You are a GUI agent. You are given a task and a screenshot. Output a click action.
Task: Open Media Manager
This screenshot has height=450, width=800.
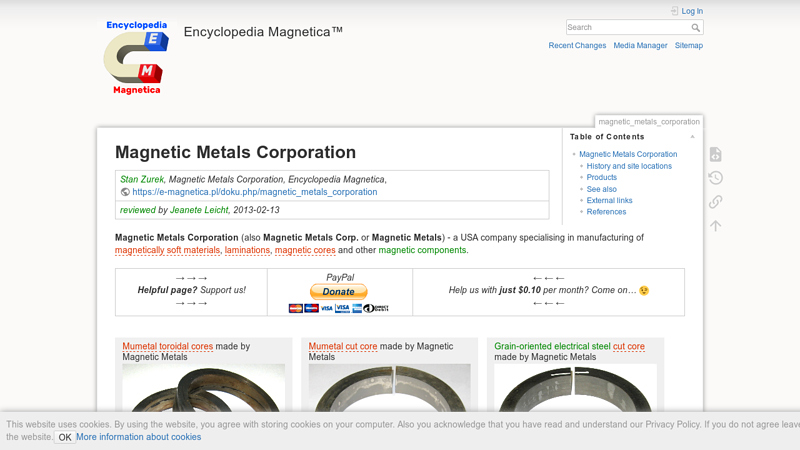point(640,45)
